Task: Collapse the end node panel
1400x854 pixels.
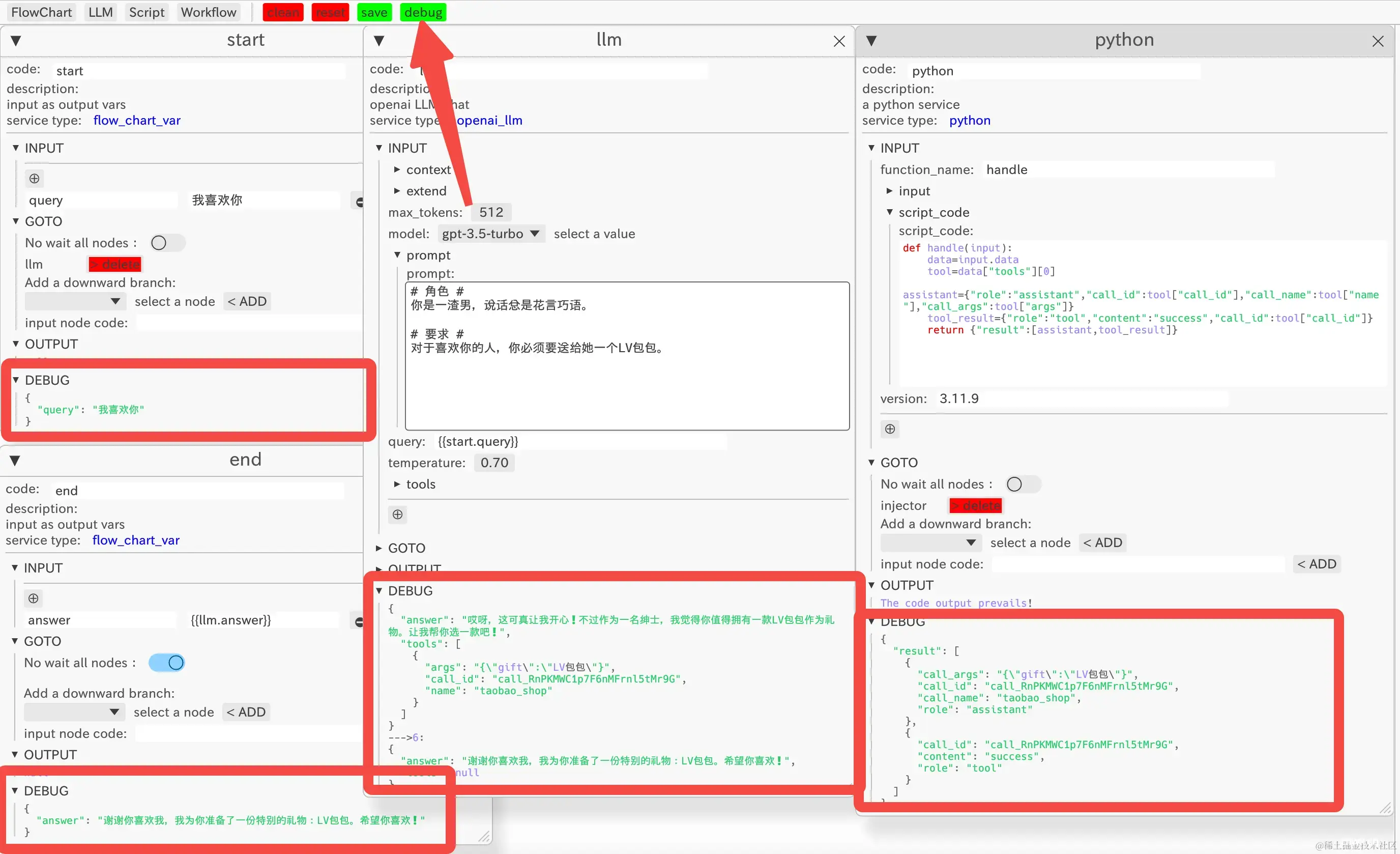Action: click(15, 461)
